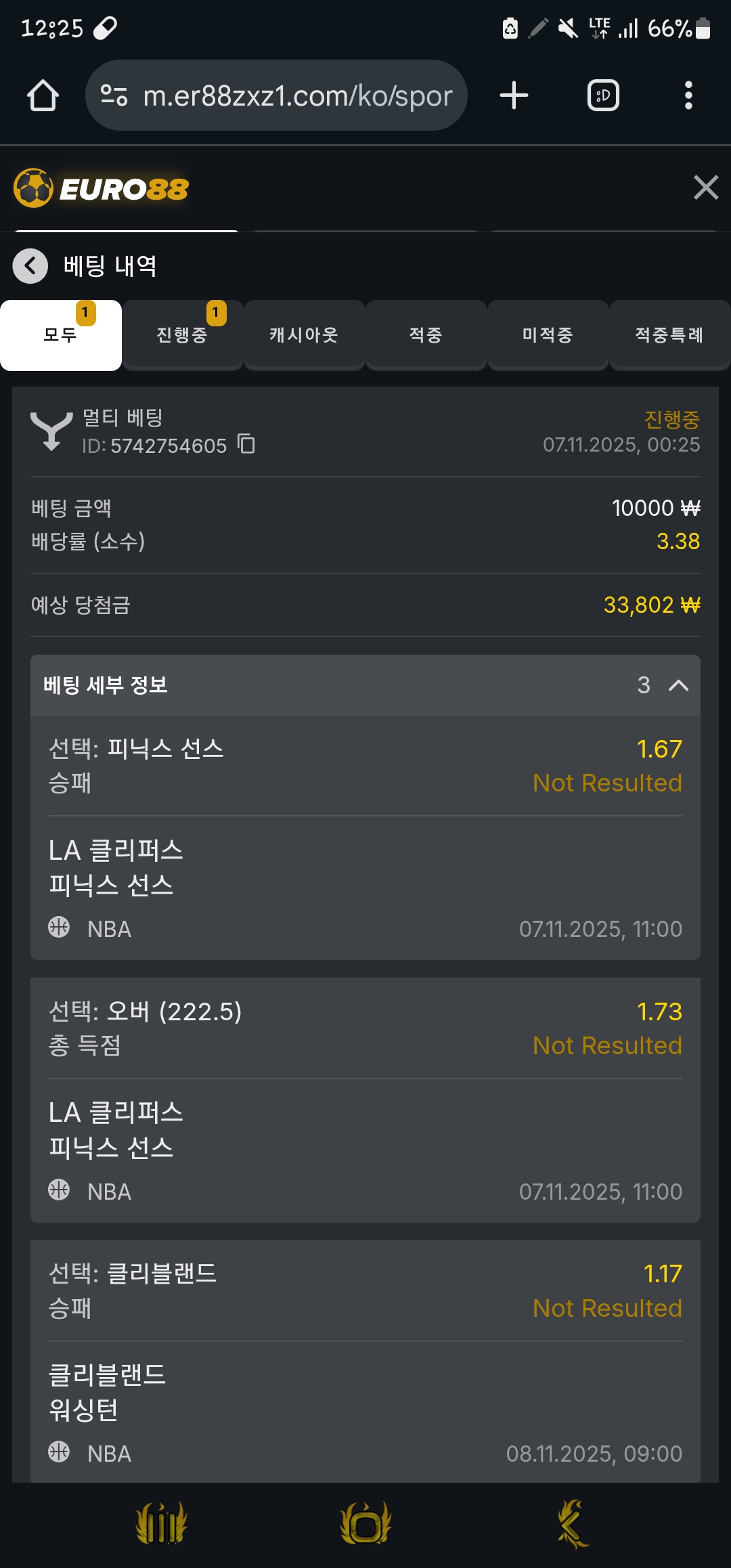Open the 적중특례 tab
731x1568 pixels.
point(669,336)
